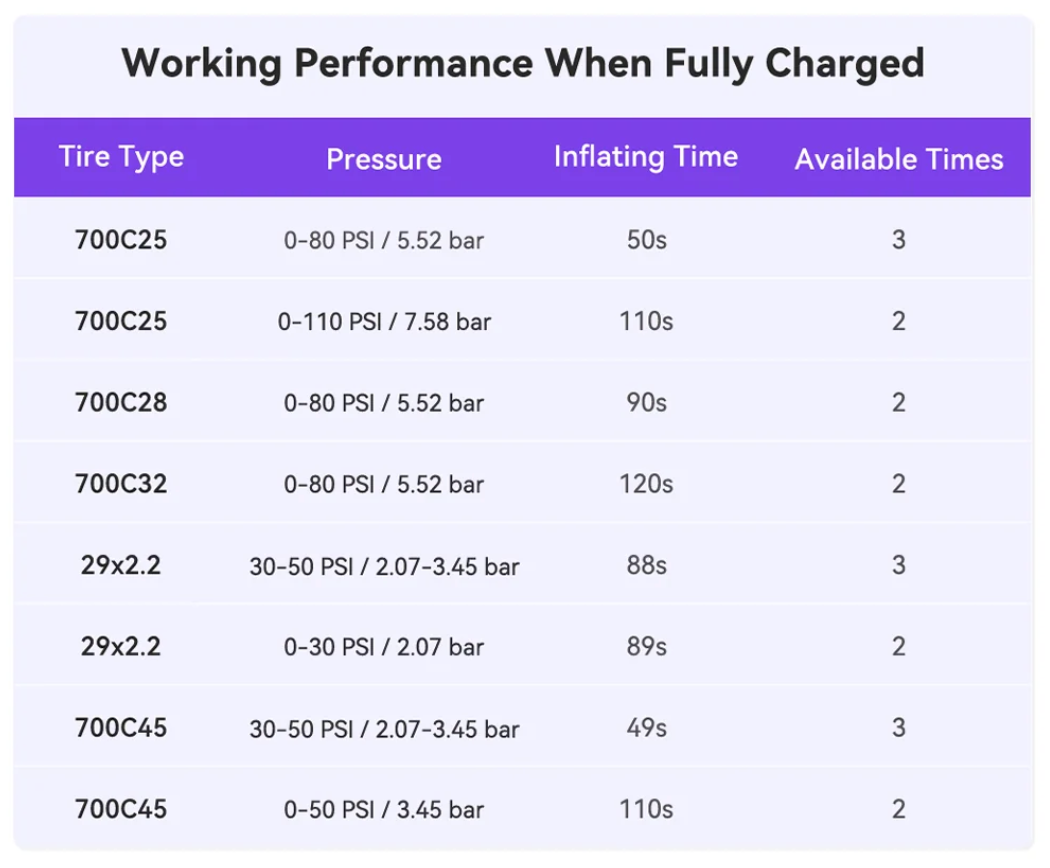Click available times 3 in 700C25 row
Image resolution: width=1050 pixels, height=868 pixels.
899,240
